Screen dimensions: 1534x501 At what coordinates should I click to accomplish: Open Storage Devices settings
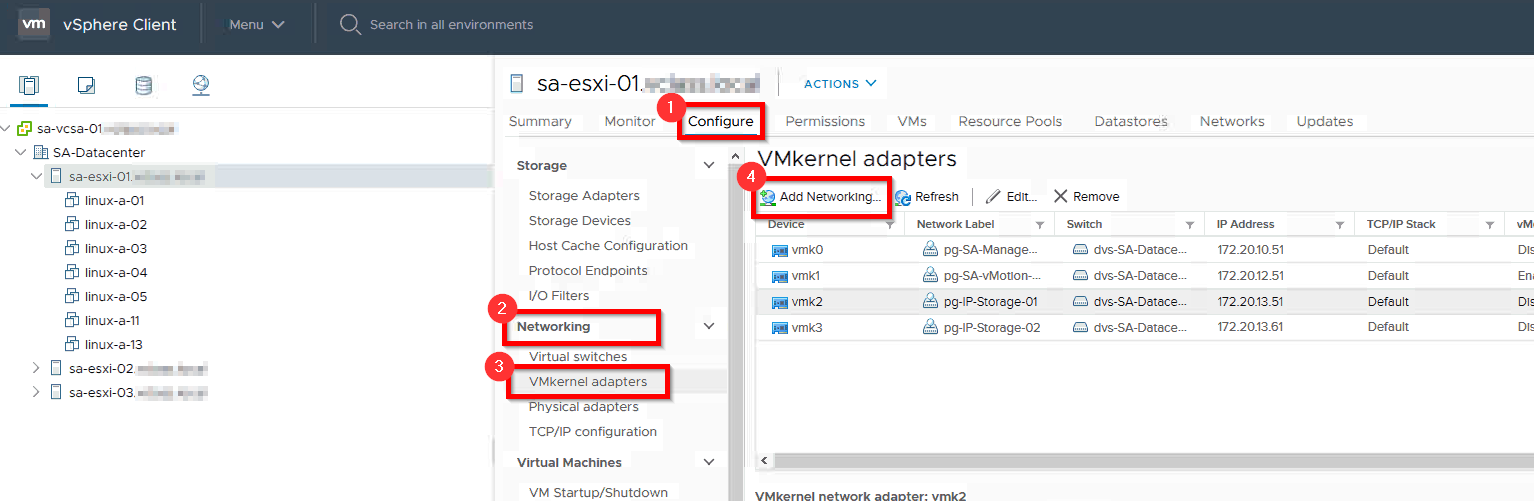click(580, 220)
